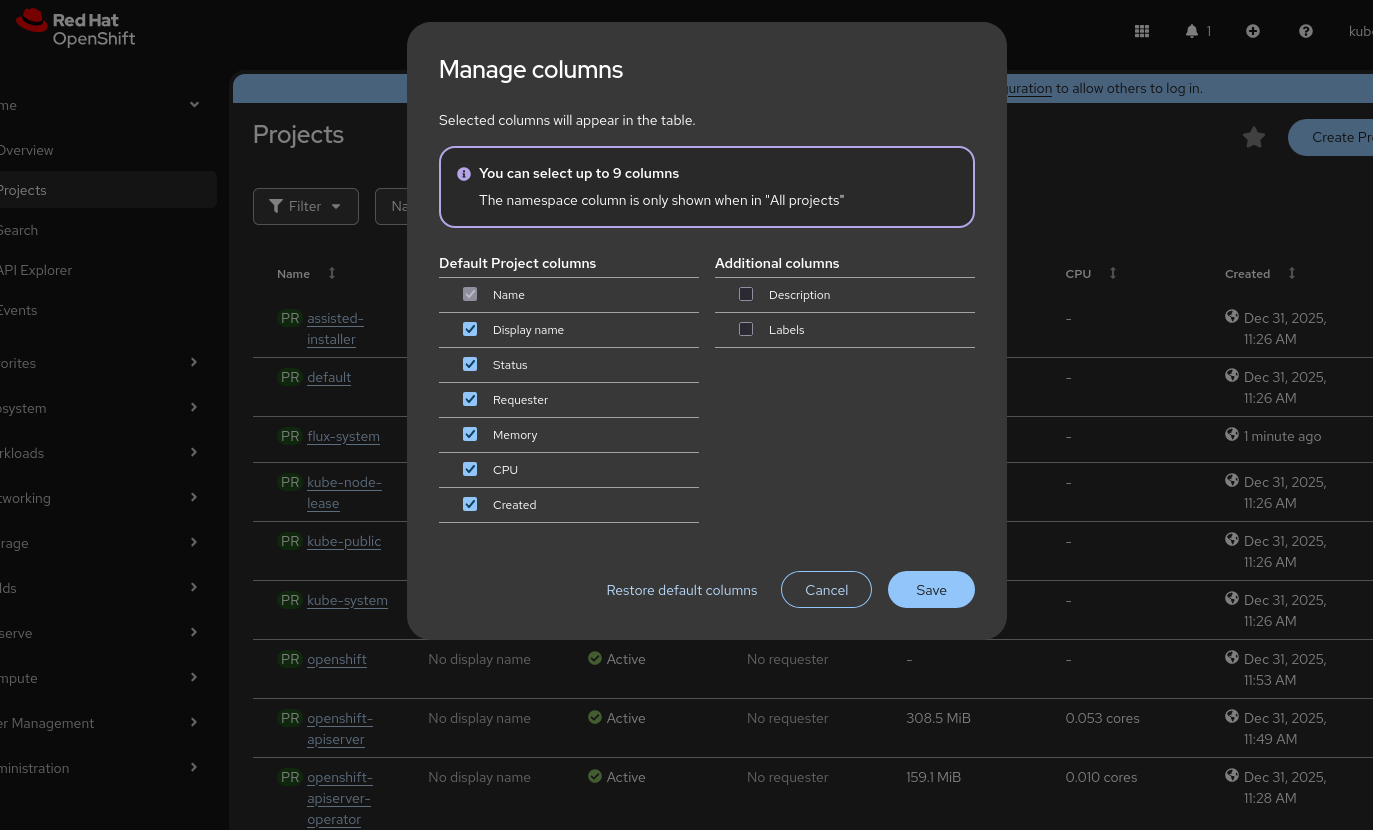Viewport: 1373px width, 830px height.
Task: Click the notifications bell icon
Action: point(1192,31)
